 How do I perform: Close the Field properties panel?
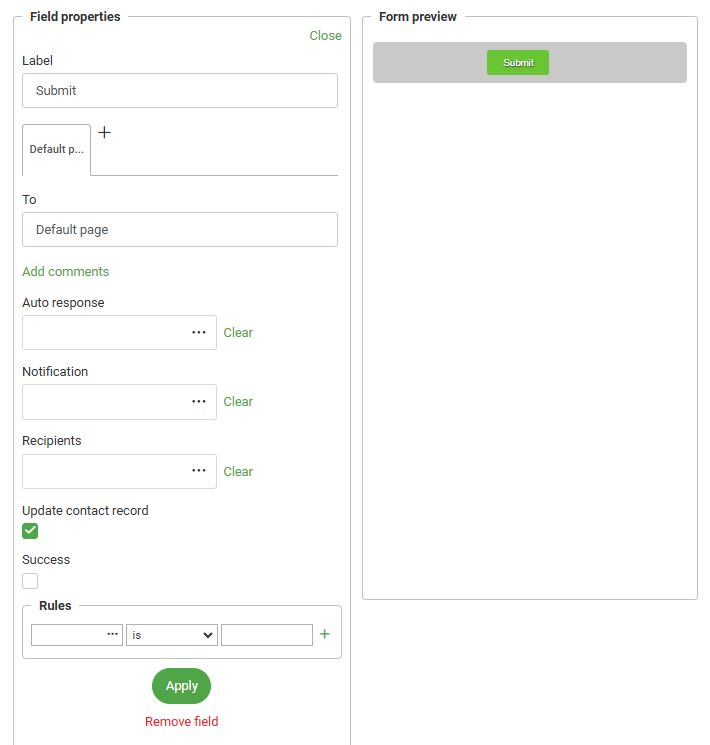325,36
